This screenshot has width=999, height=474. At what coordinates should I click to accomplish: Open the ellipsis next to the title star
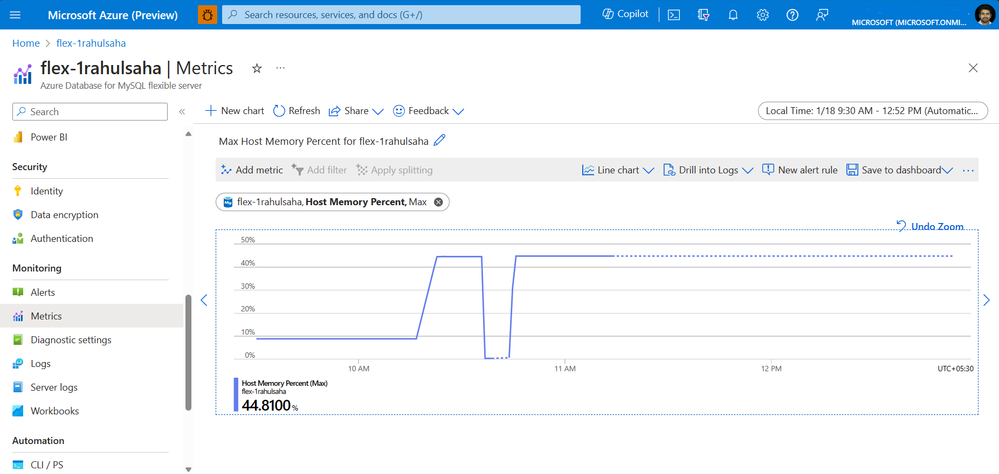(x=280, y=68)
